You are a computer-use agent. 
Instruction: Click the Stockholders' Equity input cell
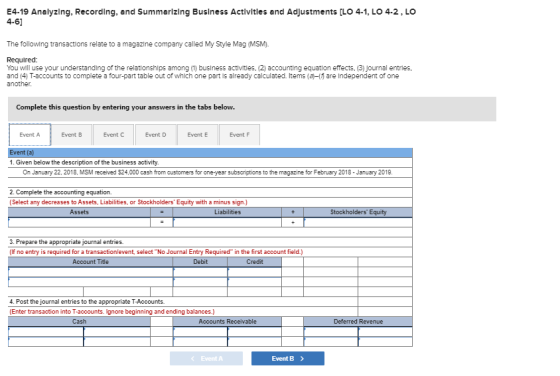[x=358, y=222]
